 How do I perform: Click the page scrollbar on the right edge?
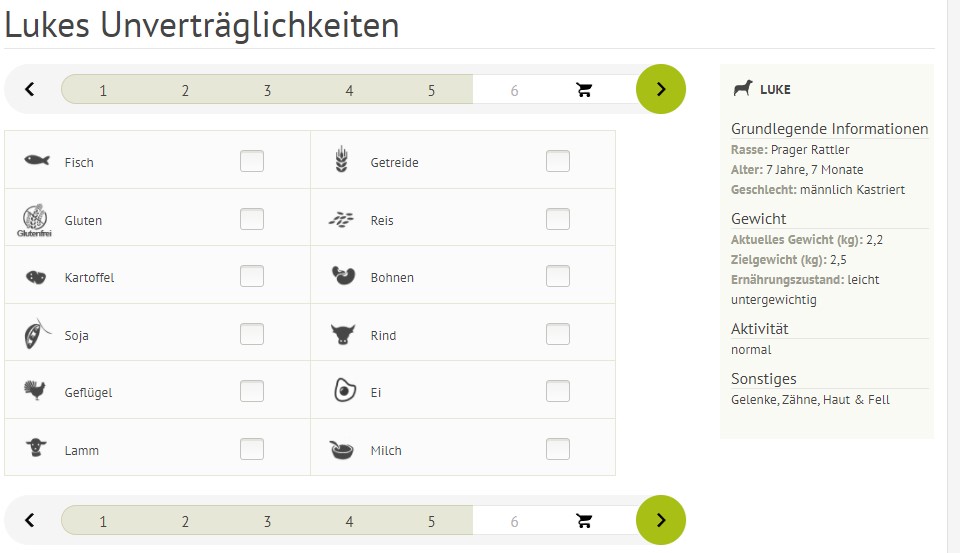953,276
